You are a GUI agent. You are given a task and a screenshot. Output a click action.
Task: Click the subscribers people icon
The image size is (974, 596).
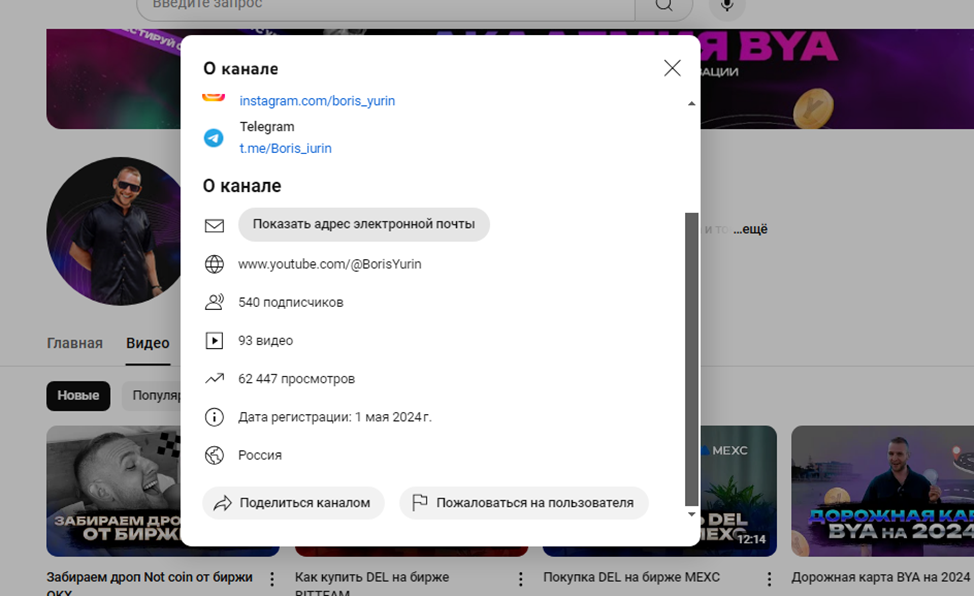[214, 302]
